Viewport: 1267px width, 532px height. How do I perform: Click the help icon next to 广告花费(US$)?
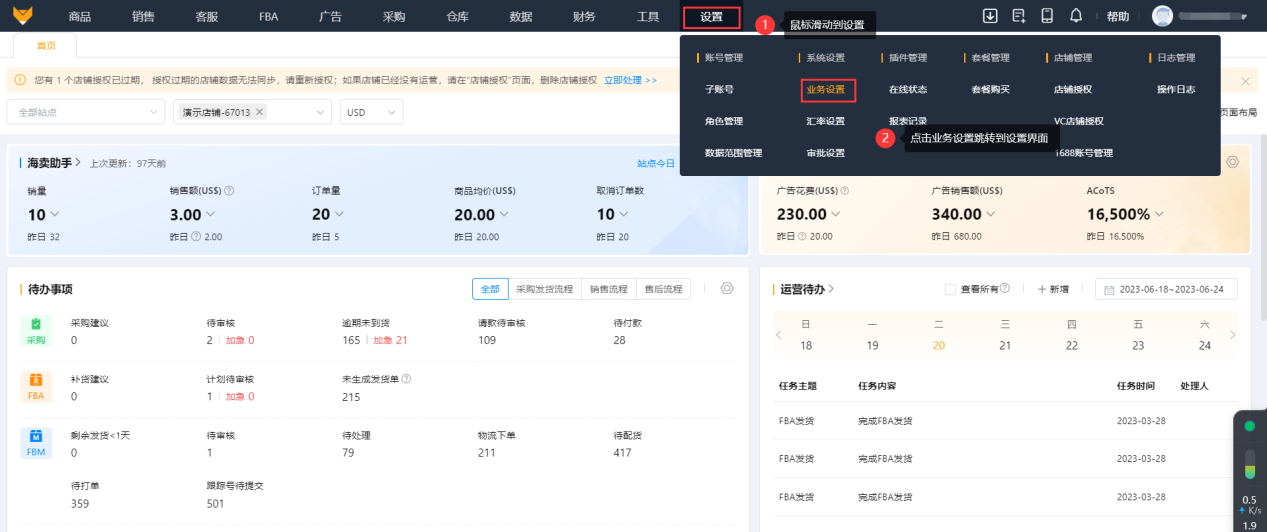tap(844, 190)
